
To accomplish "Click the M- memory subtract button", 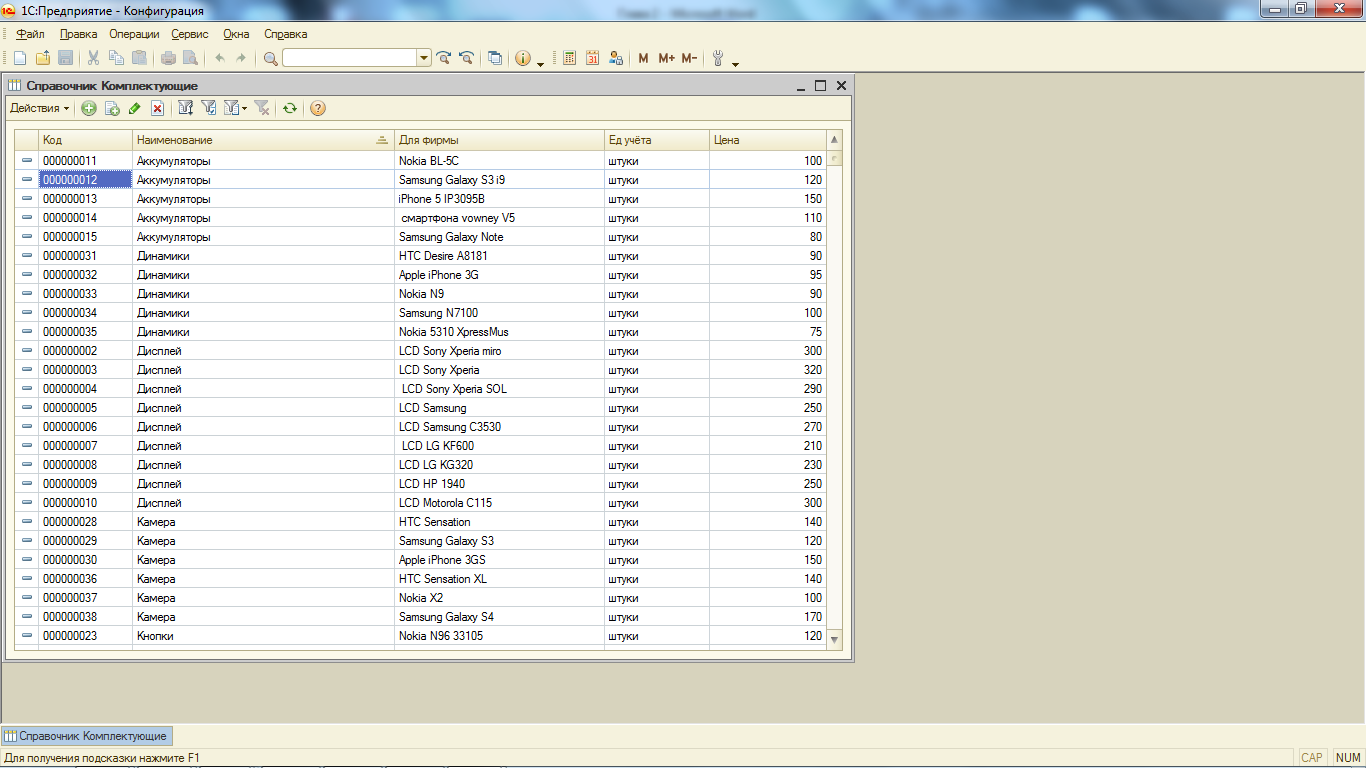I will click(689, 58).
